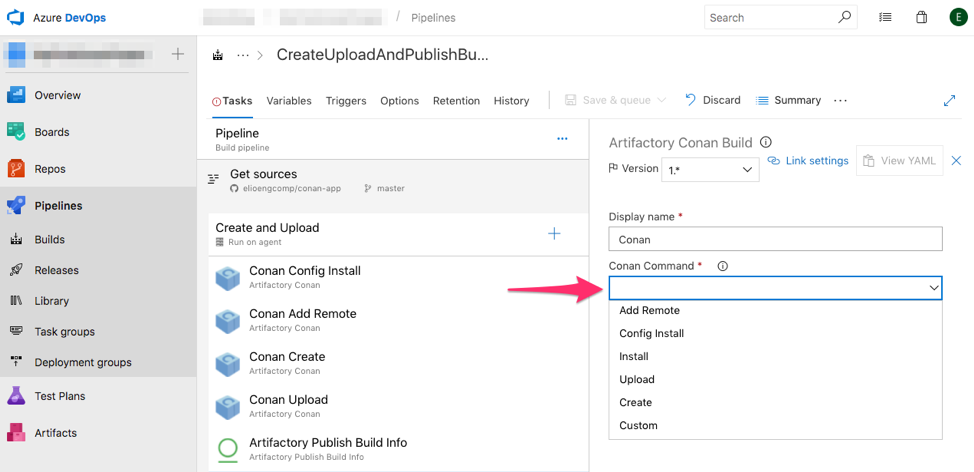Click the Azure DevOps logo icon
This screenshot has height=472, width=974.
click(16, 18)
